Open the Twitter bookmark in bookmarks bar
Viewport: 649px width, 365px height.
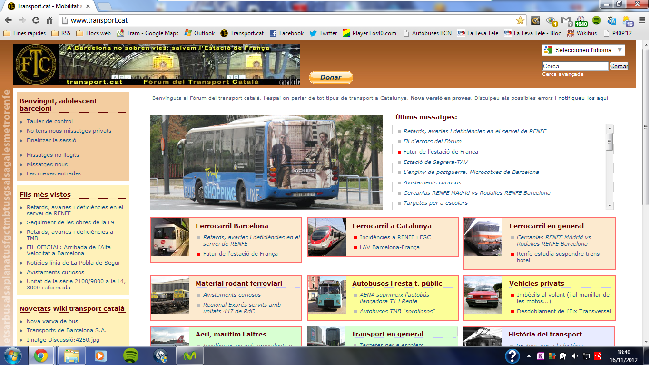click(x=323, y=33)
